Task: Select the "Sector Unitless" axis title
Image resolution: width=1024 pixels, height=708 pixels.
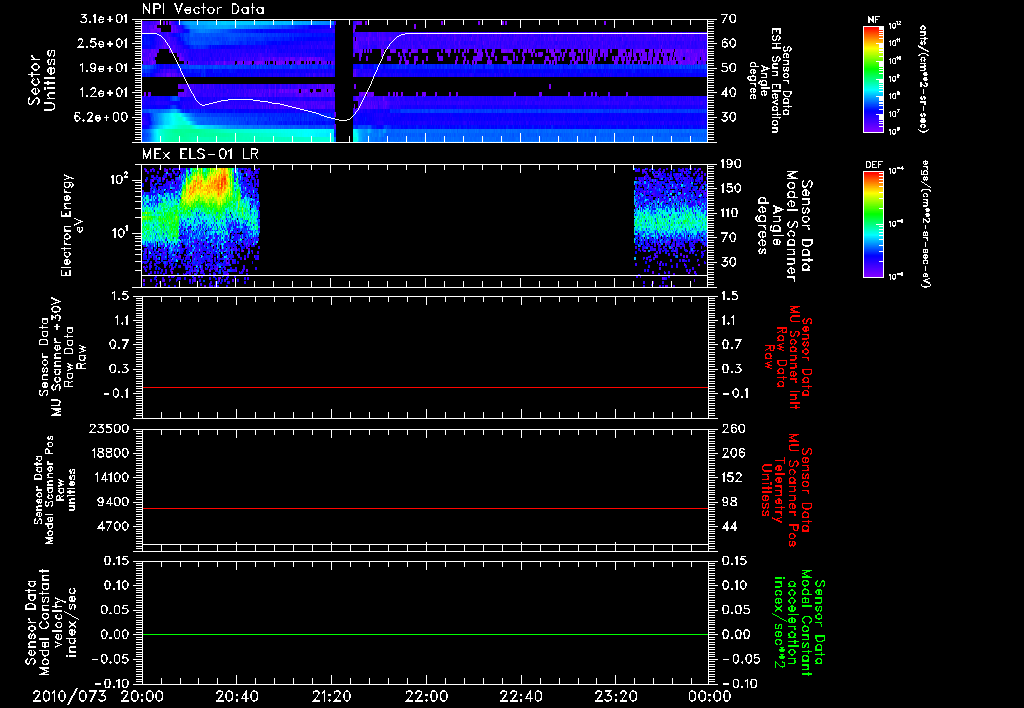Action: point(42,80)
